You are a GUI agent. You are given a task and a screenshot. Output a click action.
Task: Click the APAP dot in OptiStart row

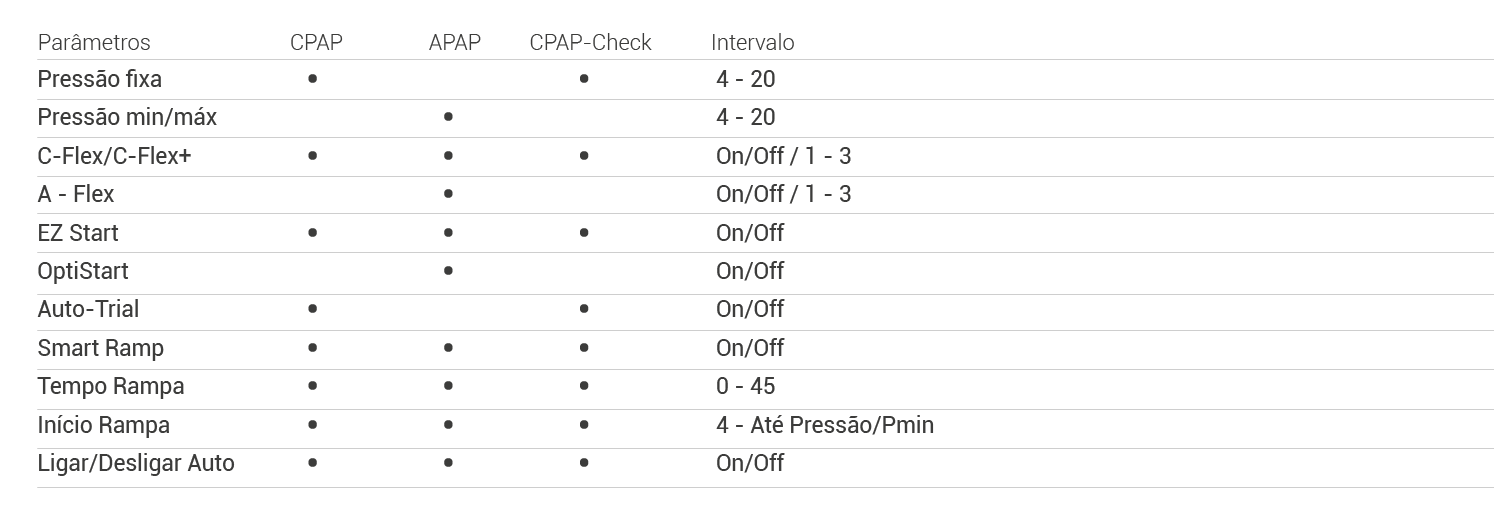pyautogui.click(x=448, y=271)
